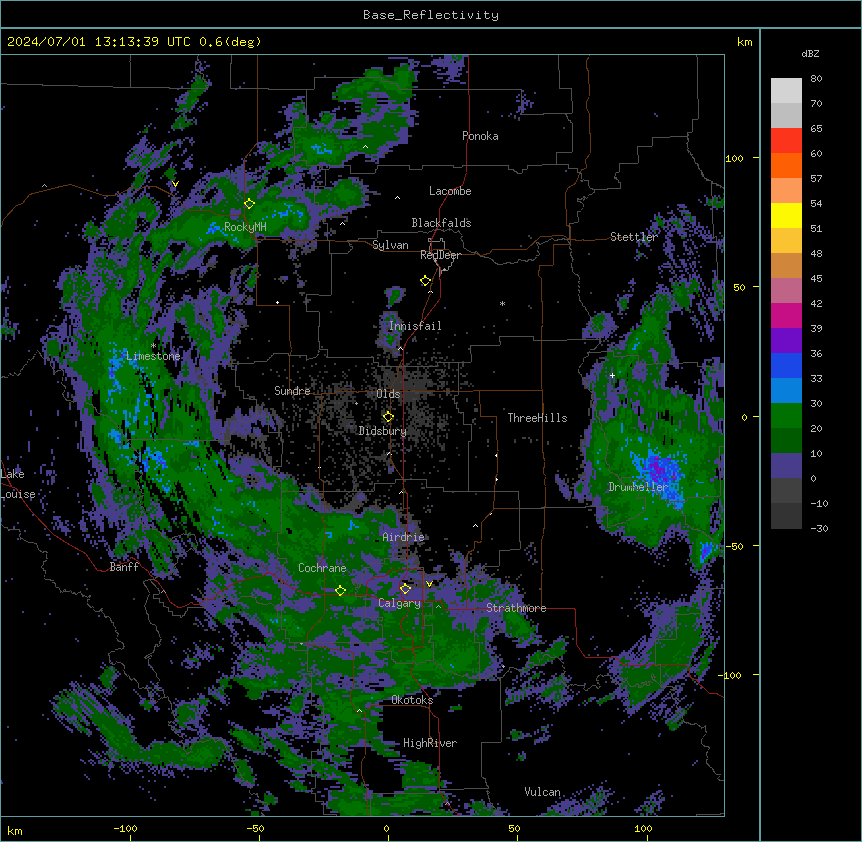Click the -30 value in dBZ legend

[x=819, y=529]
